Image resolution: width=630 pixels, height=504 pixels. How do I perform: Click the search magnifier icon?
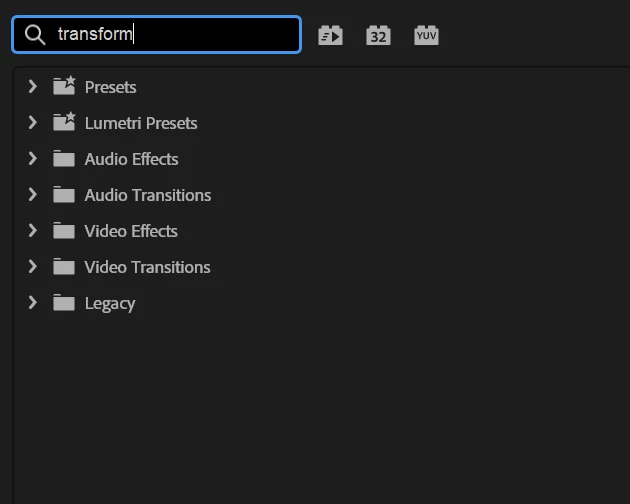[x=35, y=35]
